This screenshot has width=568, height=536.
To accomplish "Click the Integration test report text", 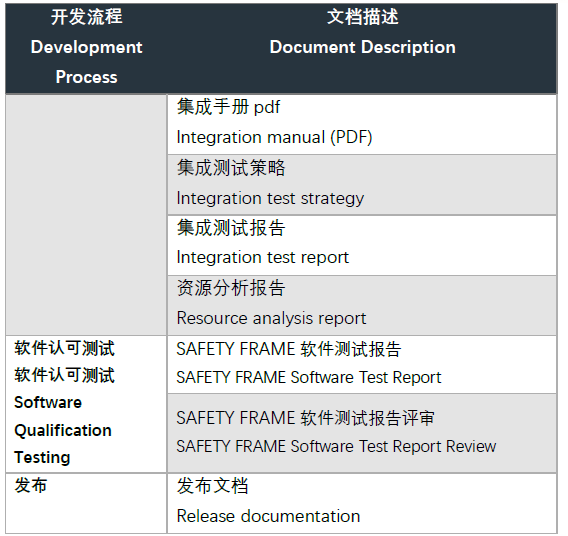I will 263,257.
